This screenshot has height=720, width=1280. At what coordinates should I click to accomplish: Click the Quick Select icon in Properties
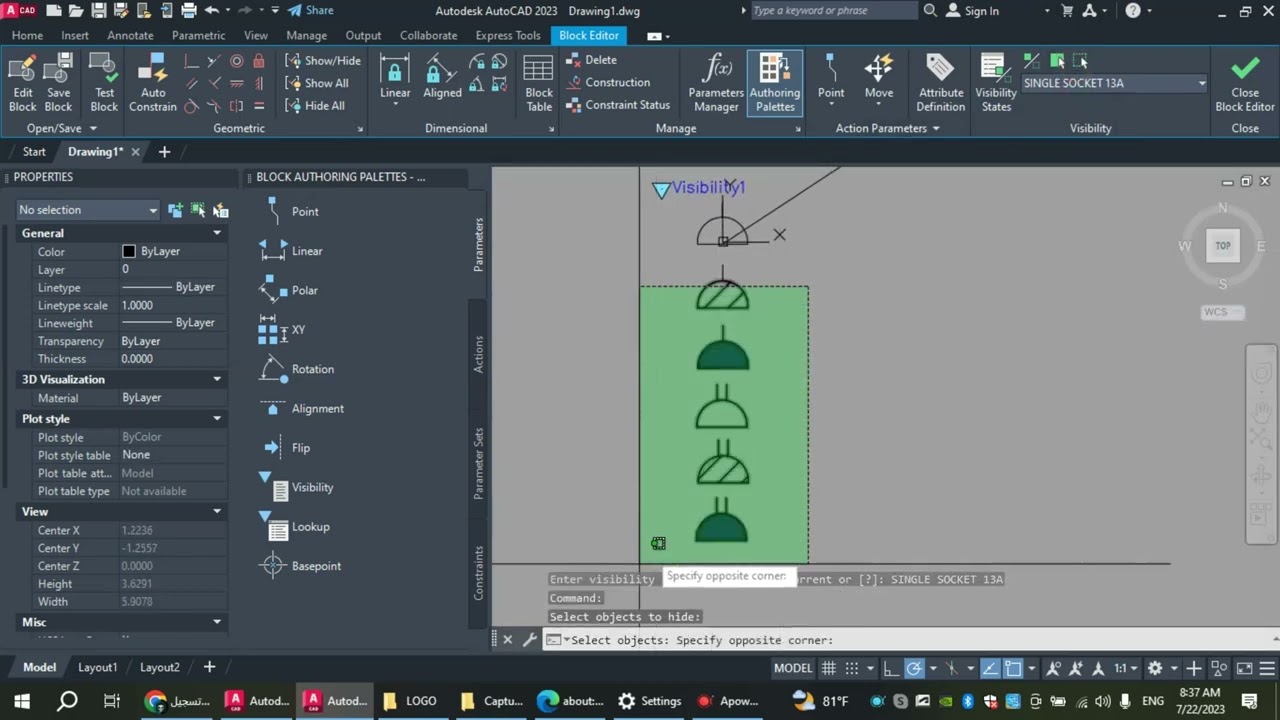coord(221,210)
